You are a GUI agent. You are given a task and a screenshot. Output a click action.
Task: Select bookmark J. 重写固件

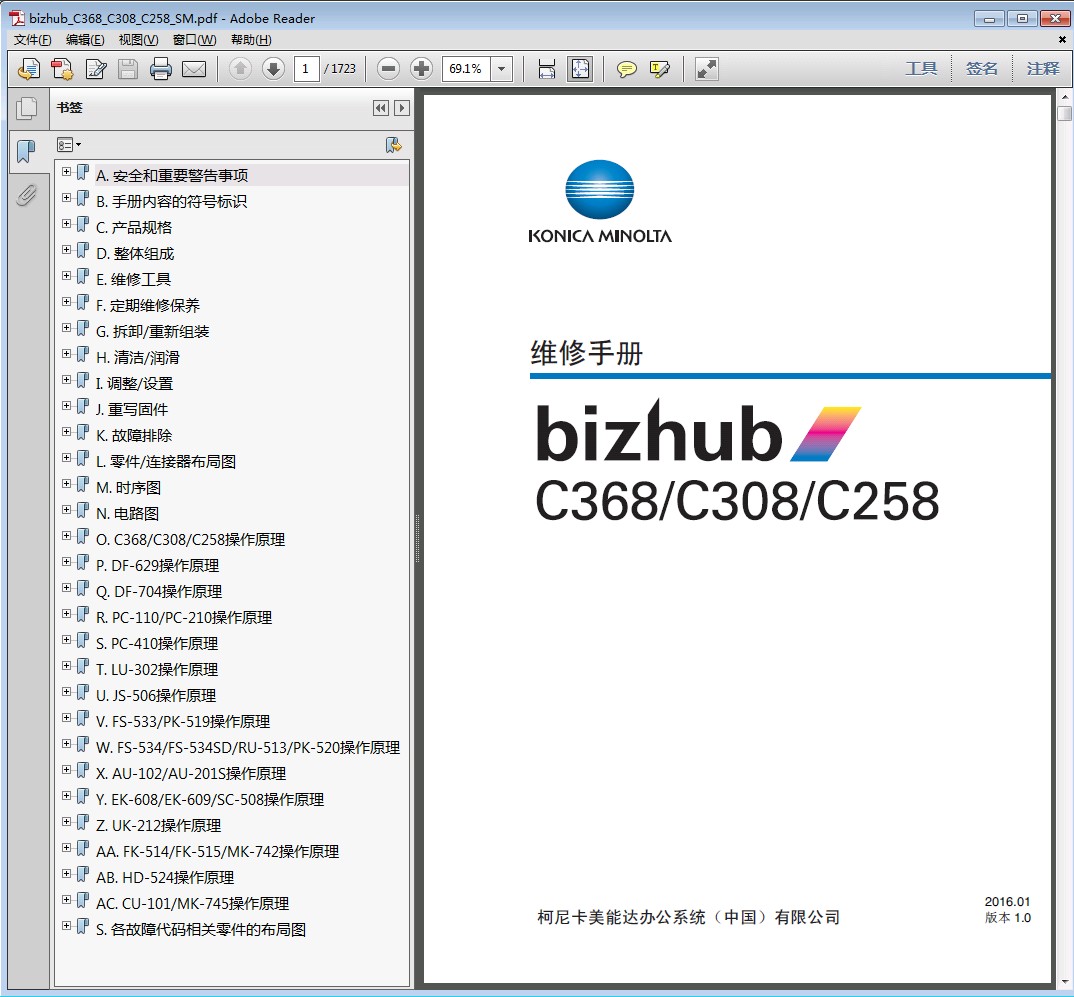click(132, 409)
